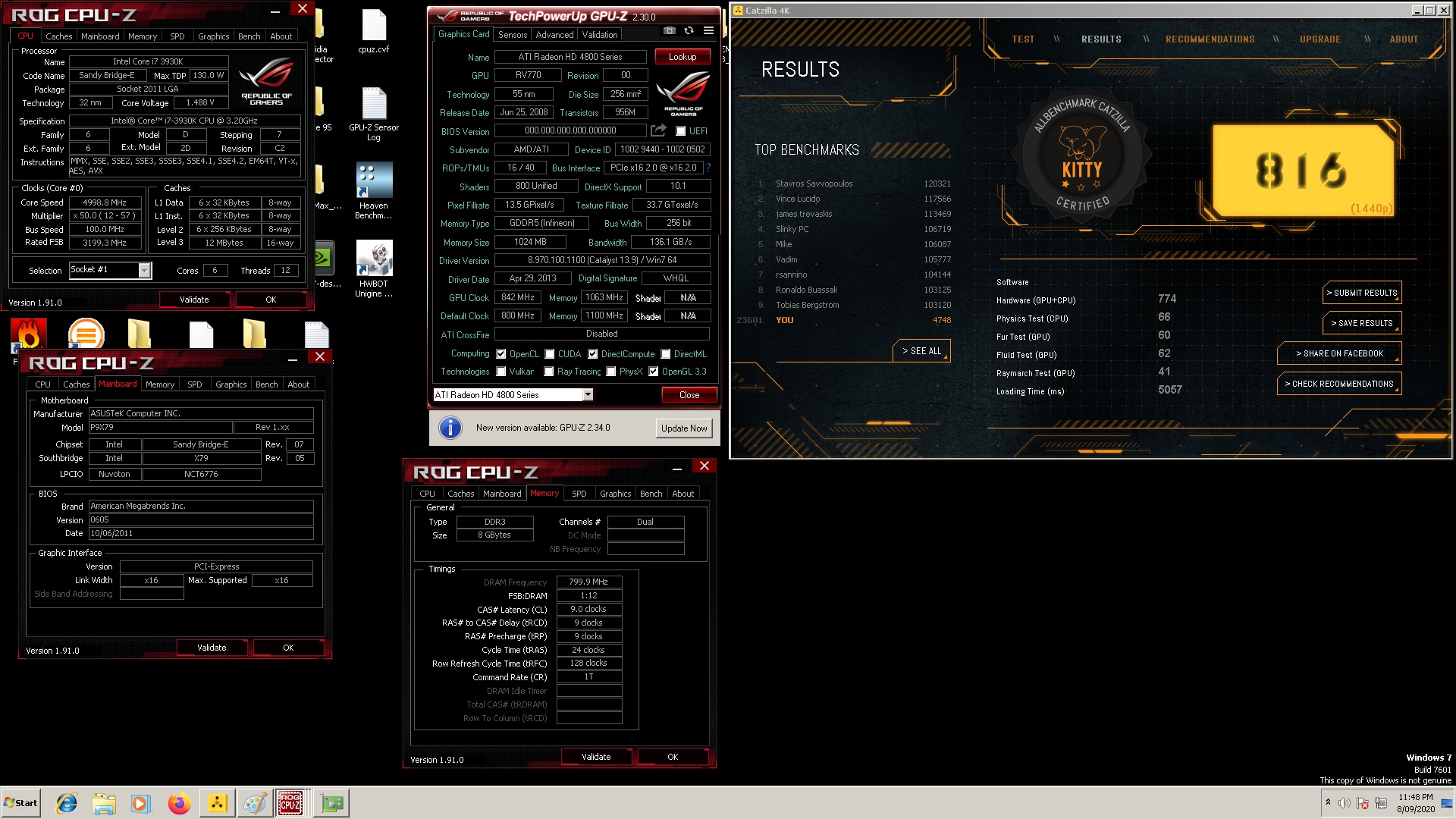Screen dimensions: 1456x819
Task: Click Update Now for GPU-Z
Action: (x=684, y=428)
